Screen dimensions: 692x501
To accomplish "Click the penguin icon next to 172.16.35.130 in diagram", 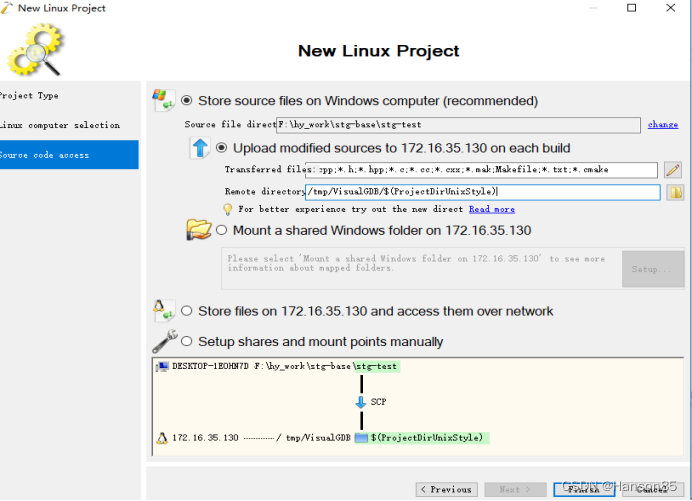I will coord(162,438).
